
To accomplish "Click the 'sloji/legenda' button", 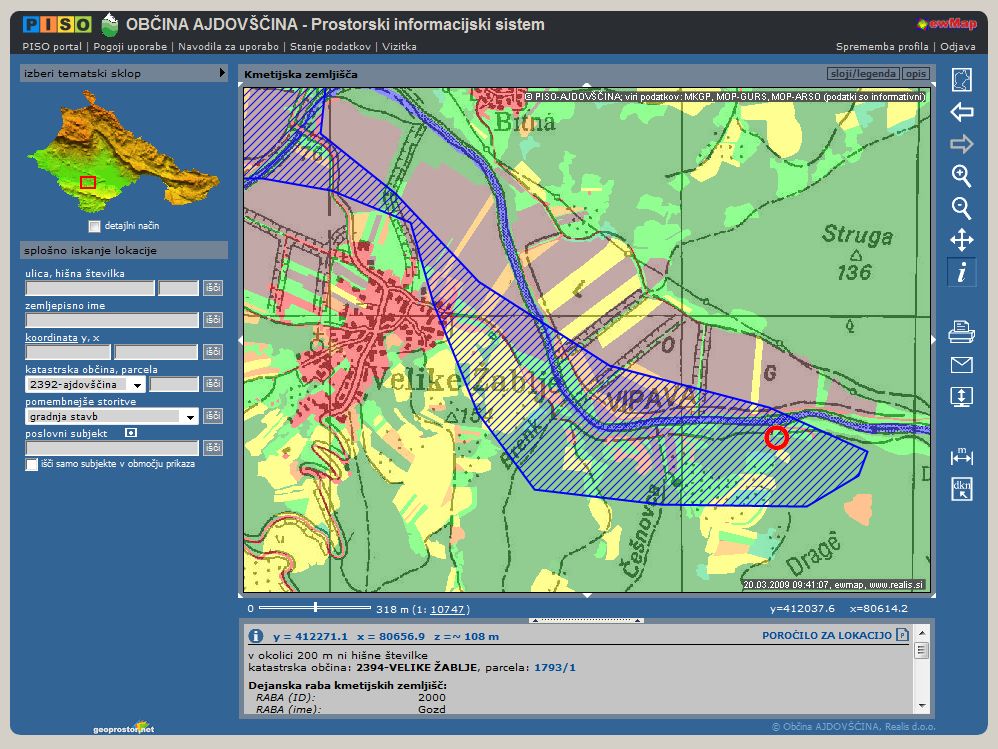I will pyautogui.click(x=863, y=74).
